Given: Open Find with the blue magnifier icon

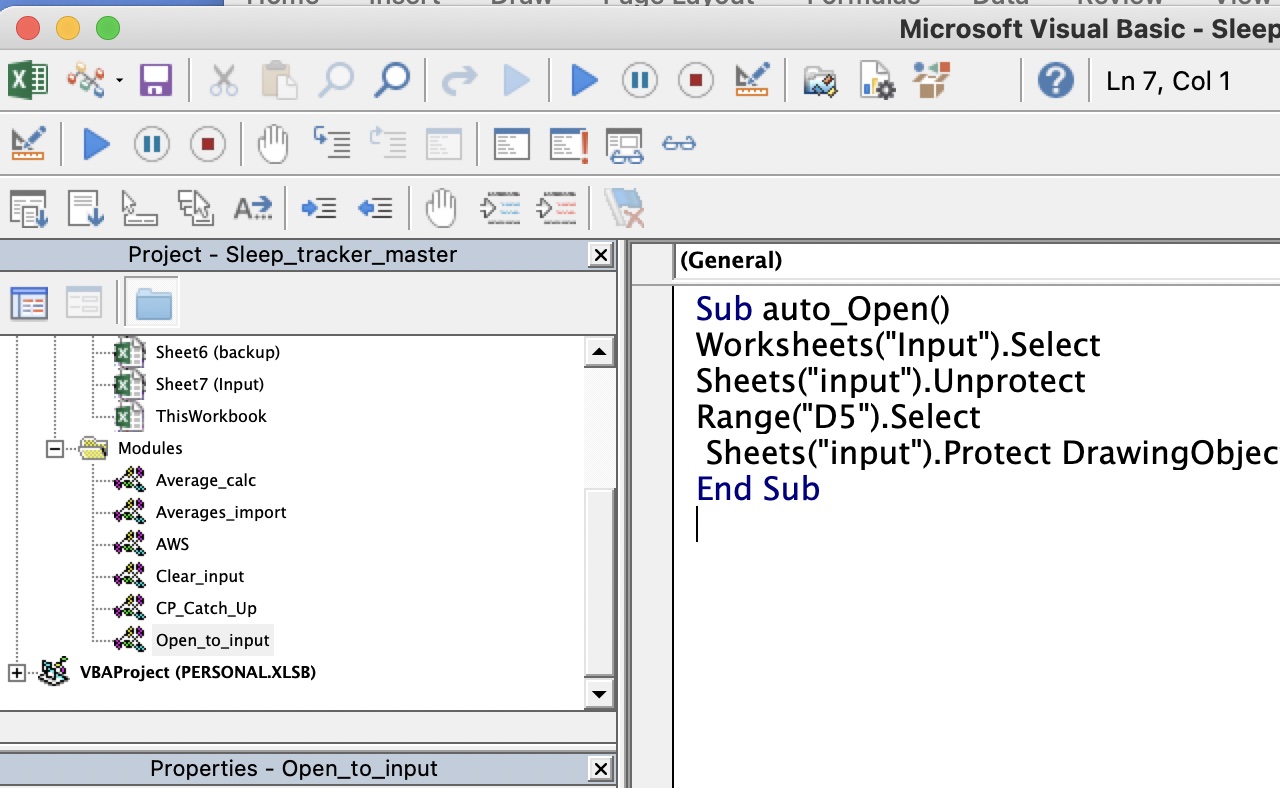Looking at the screenshot, I should (391, 80).
